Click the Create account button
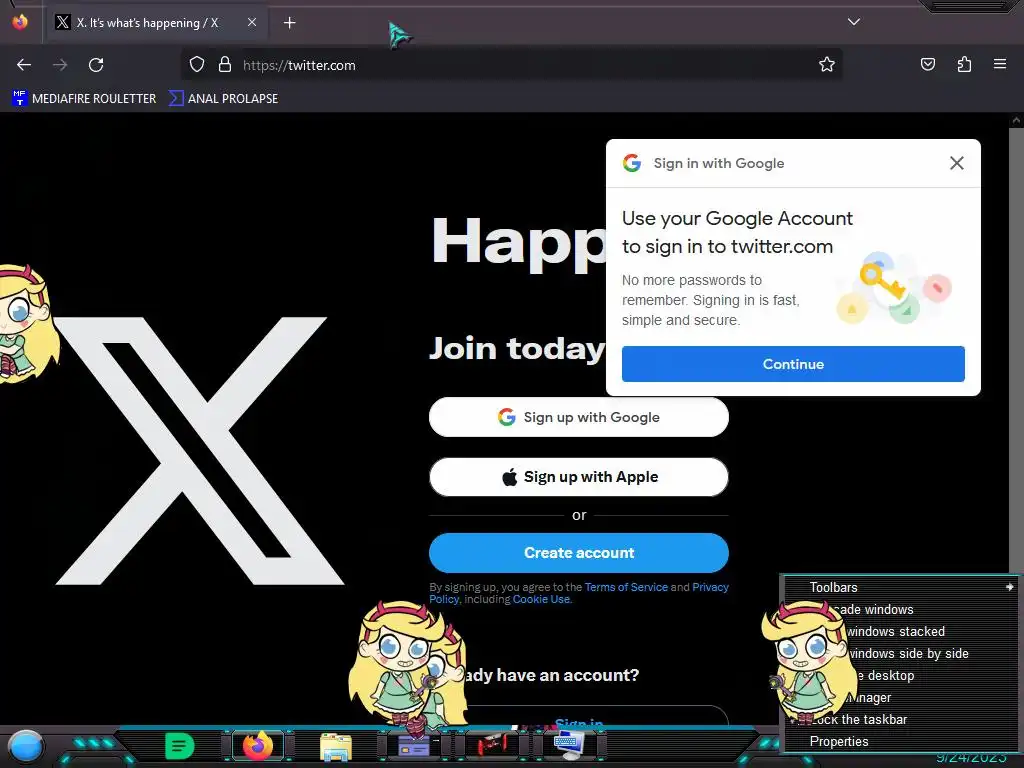The height and width of the screenshot is (768, 1024). [x=579, y=552]
